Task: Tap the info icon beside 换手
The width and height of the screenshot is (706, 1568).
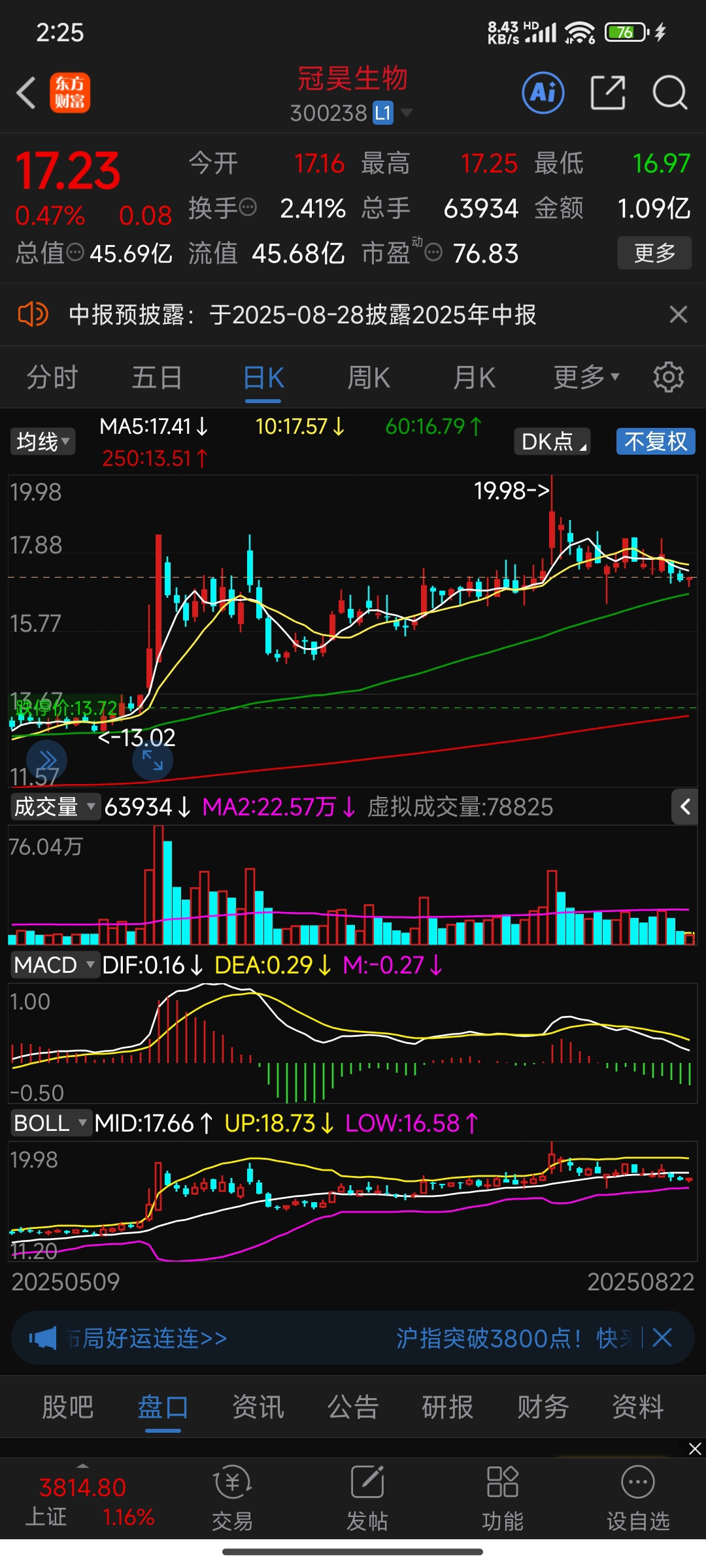Action: [248, 208]
